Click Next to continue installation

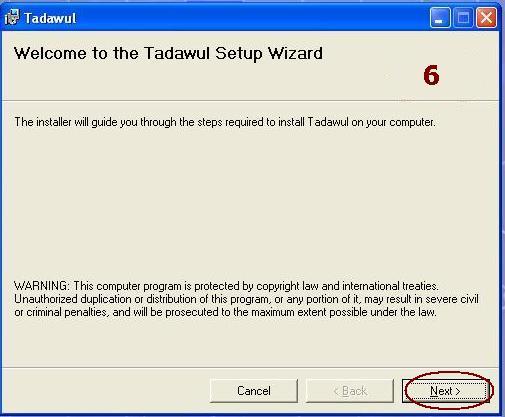[446, 391]
